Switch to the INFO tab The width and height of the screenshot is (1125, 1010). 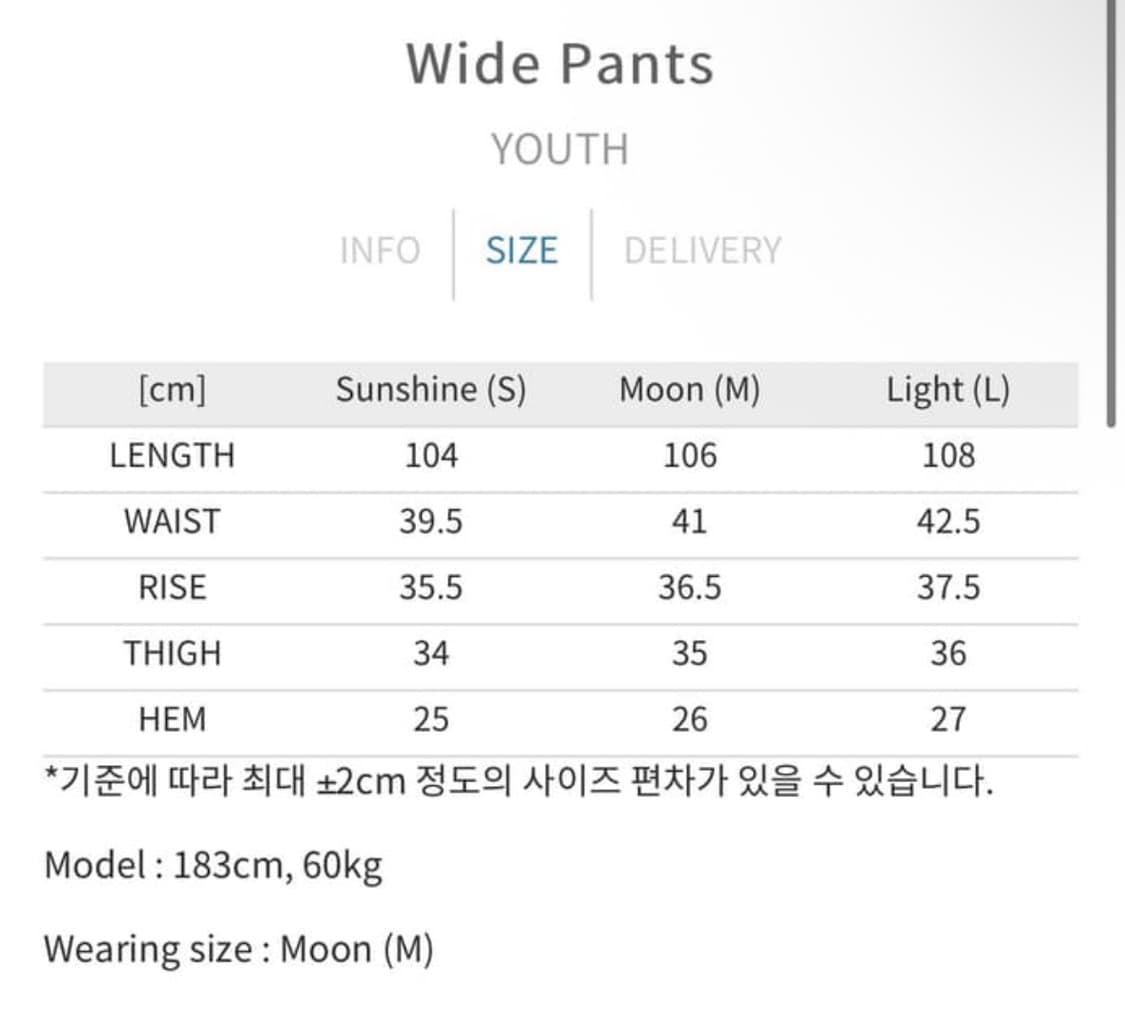coord(380,250)
